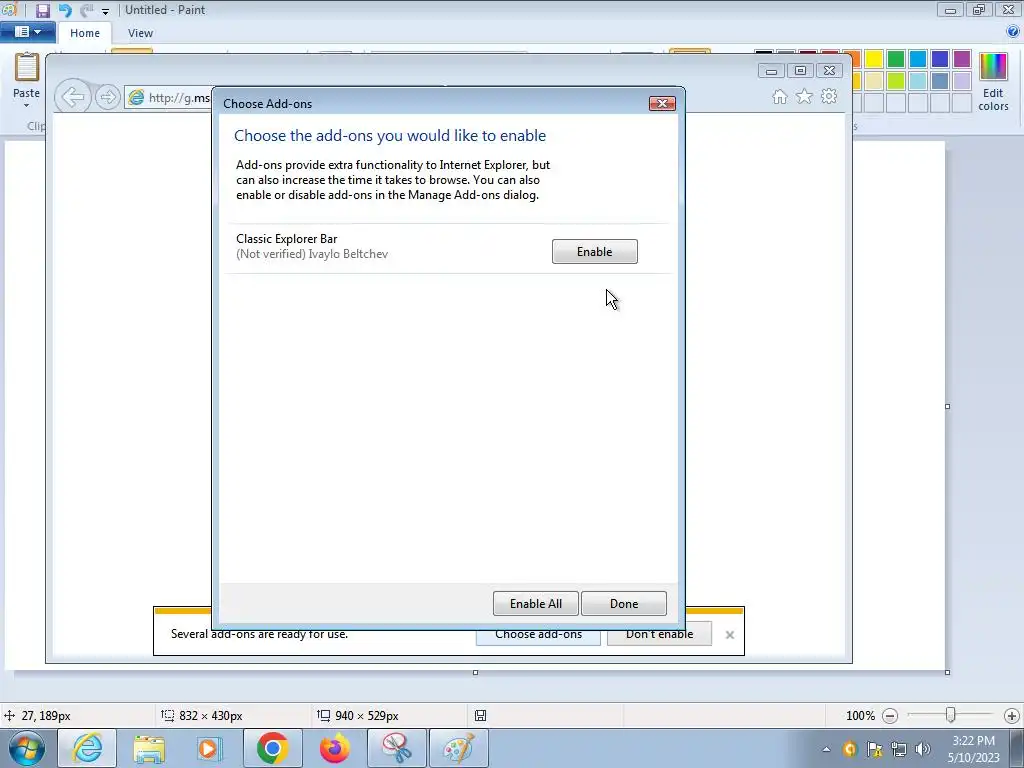Dismiss the add-ons notification bar with X
Image resolution: width=1024 pixels, height=768 pixels.
(729, 634)
